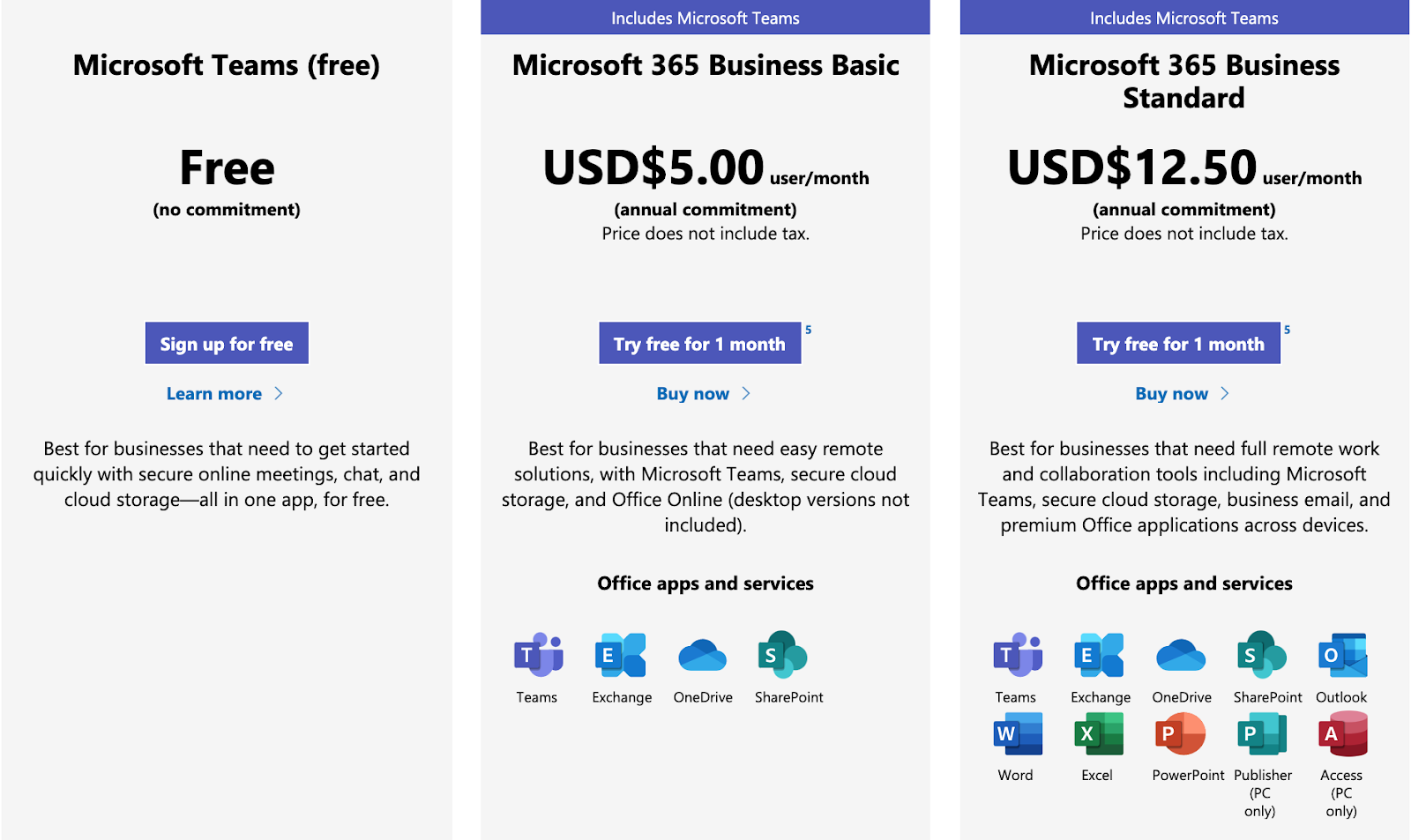
Task: Click the OneDrive icon in Business Standard
Action: pos(1180,656)
